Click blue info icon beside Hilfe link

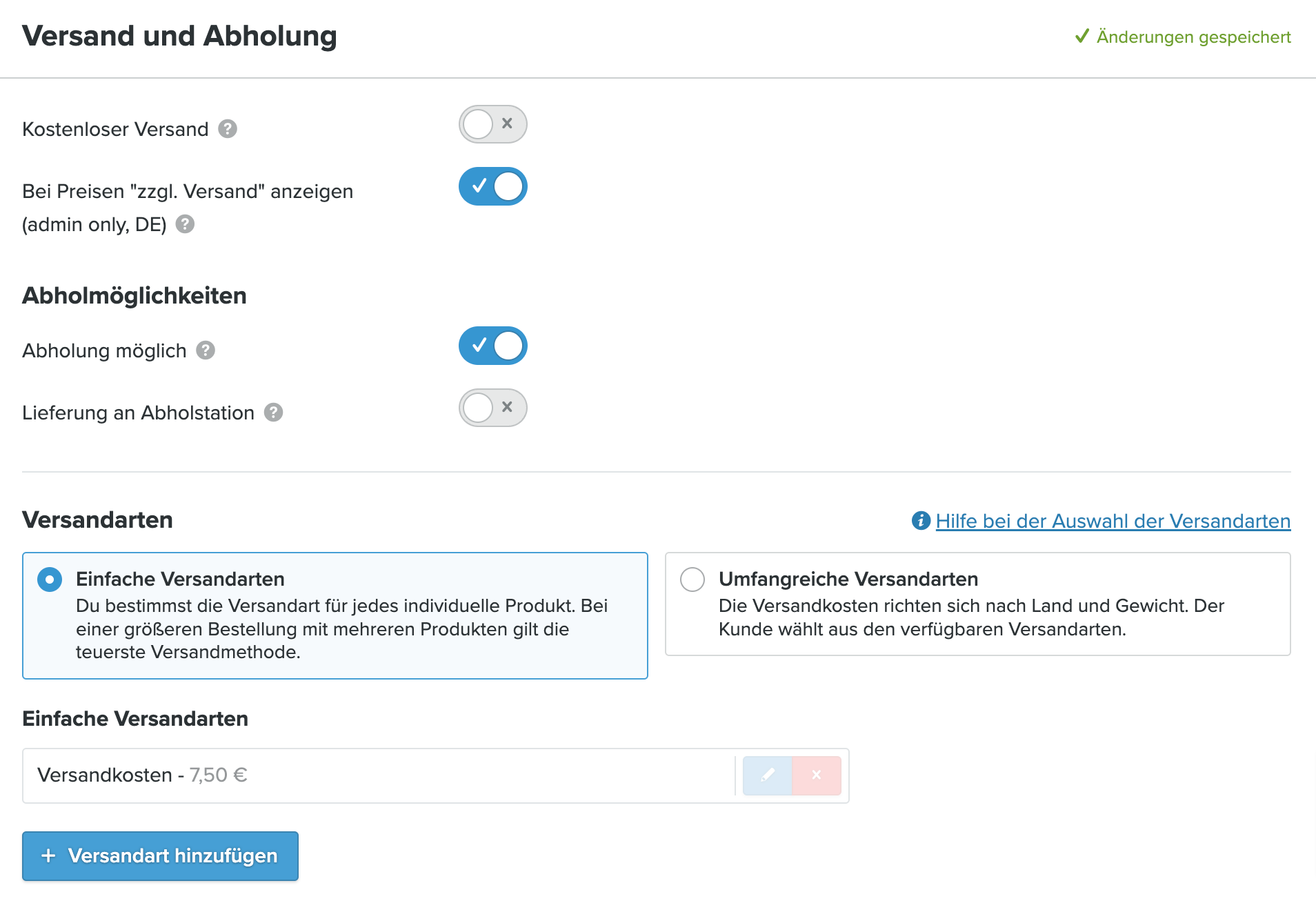921,521
